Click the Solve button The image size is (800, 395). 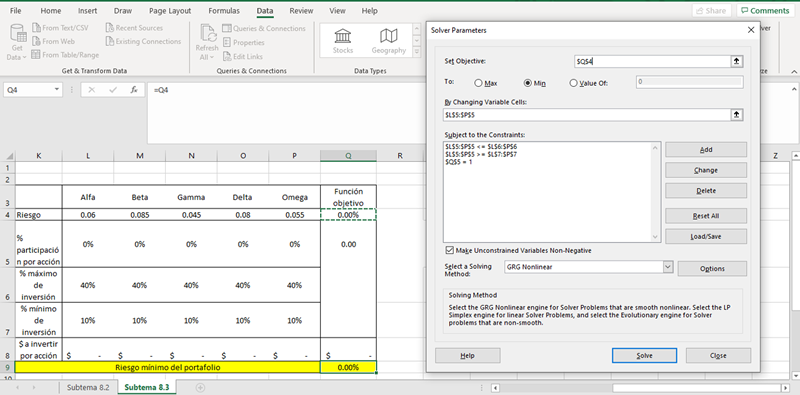[x=644, y=355]
